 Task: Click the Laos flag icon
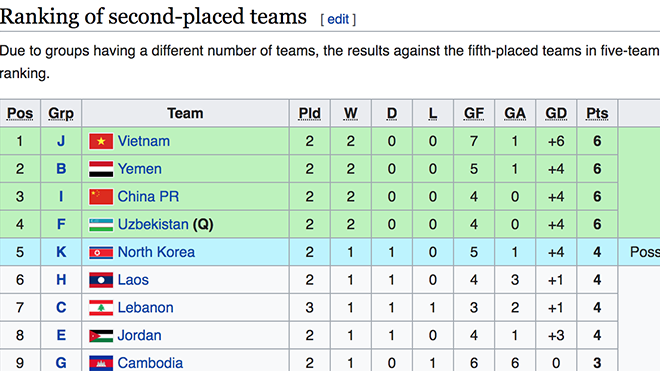coord(101,280)
